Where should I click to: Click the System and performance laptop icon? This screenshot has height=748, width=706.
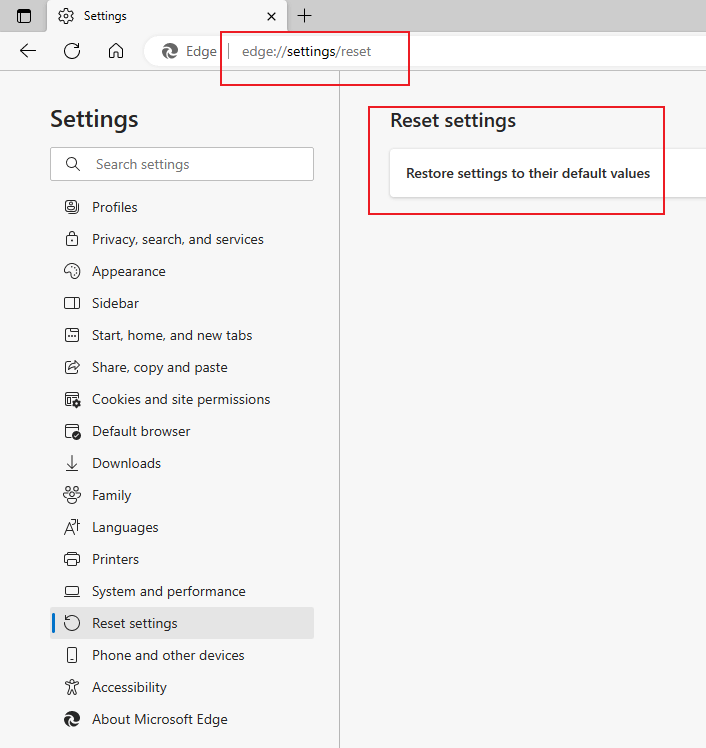click(x=72, y=592)
